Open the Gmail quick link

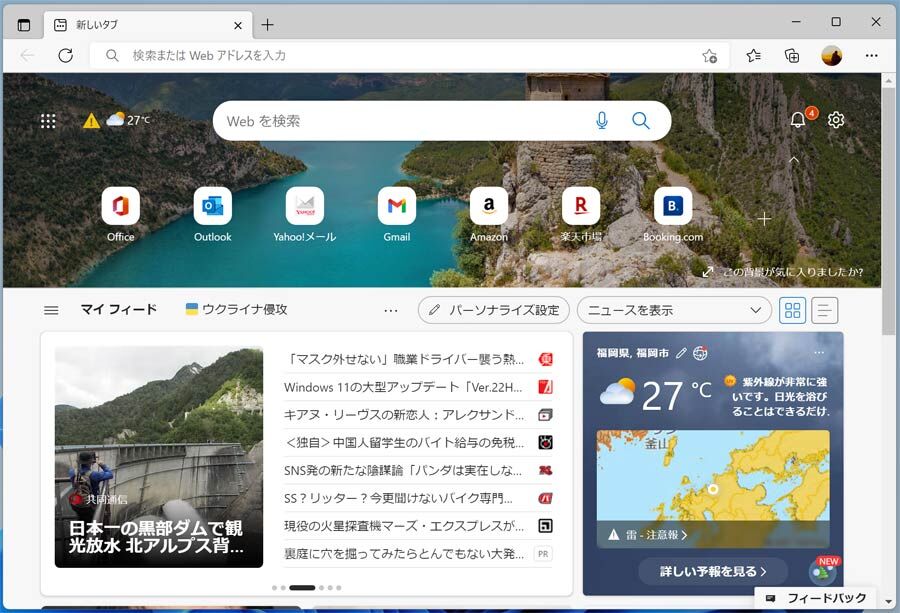(x=397, y=215)
